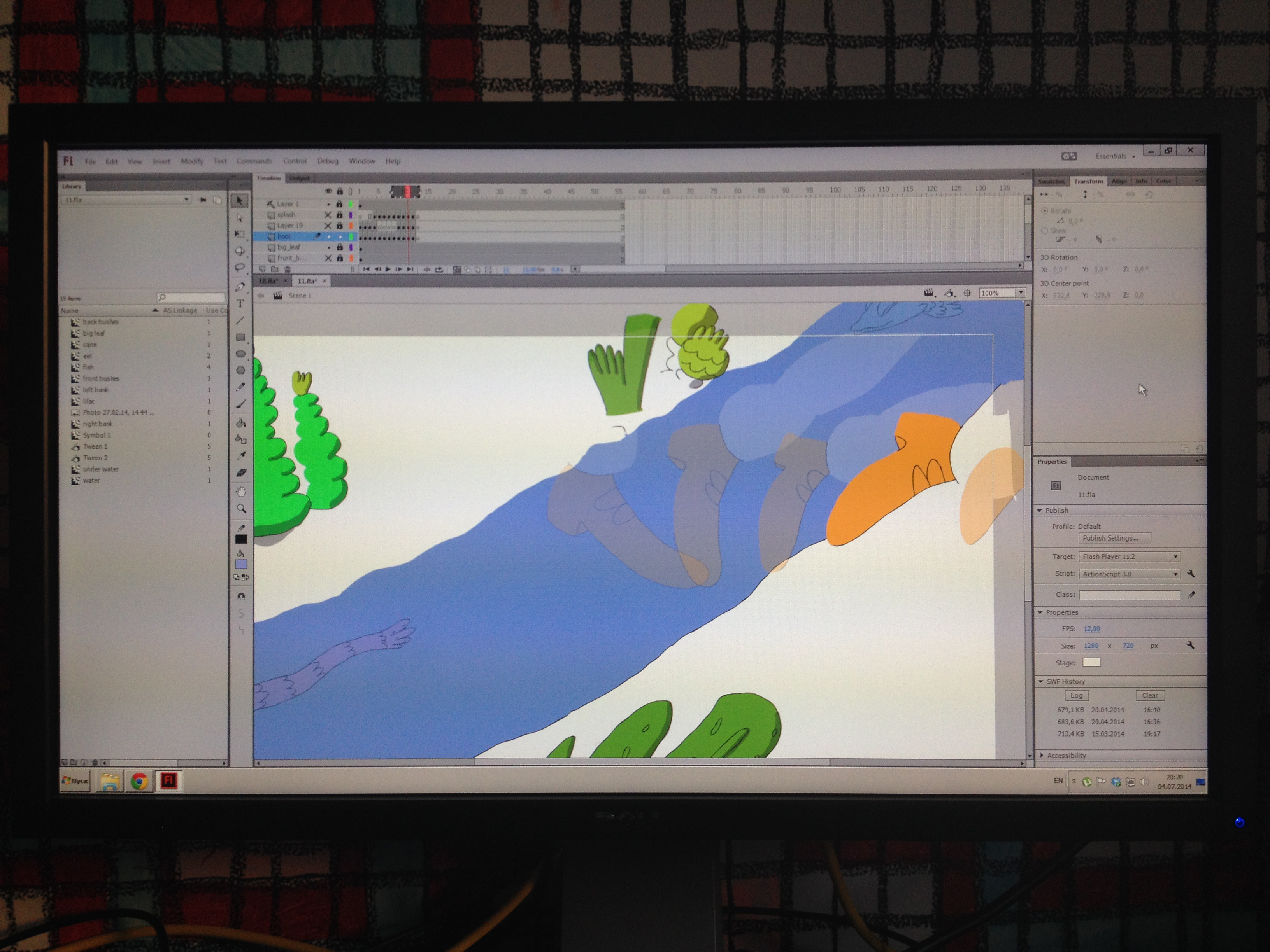Click the Center Stage icon
1270x952 pixels.
coord(967,293)
